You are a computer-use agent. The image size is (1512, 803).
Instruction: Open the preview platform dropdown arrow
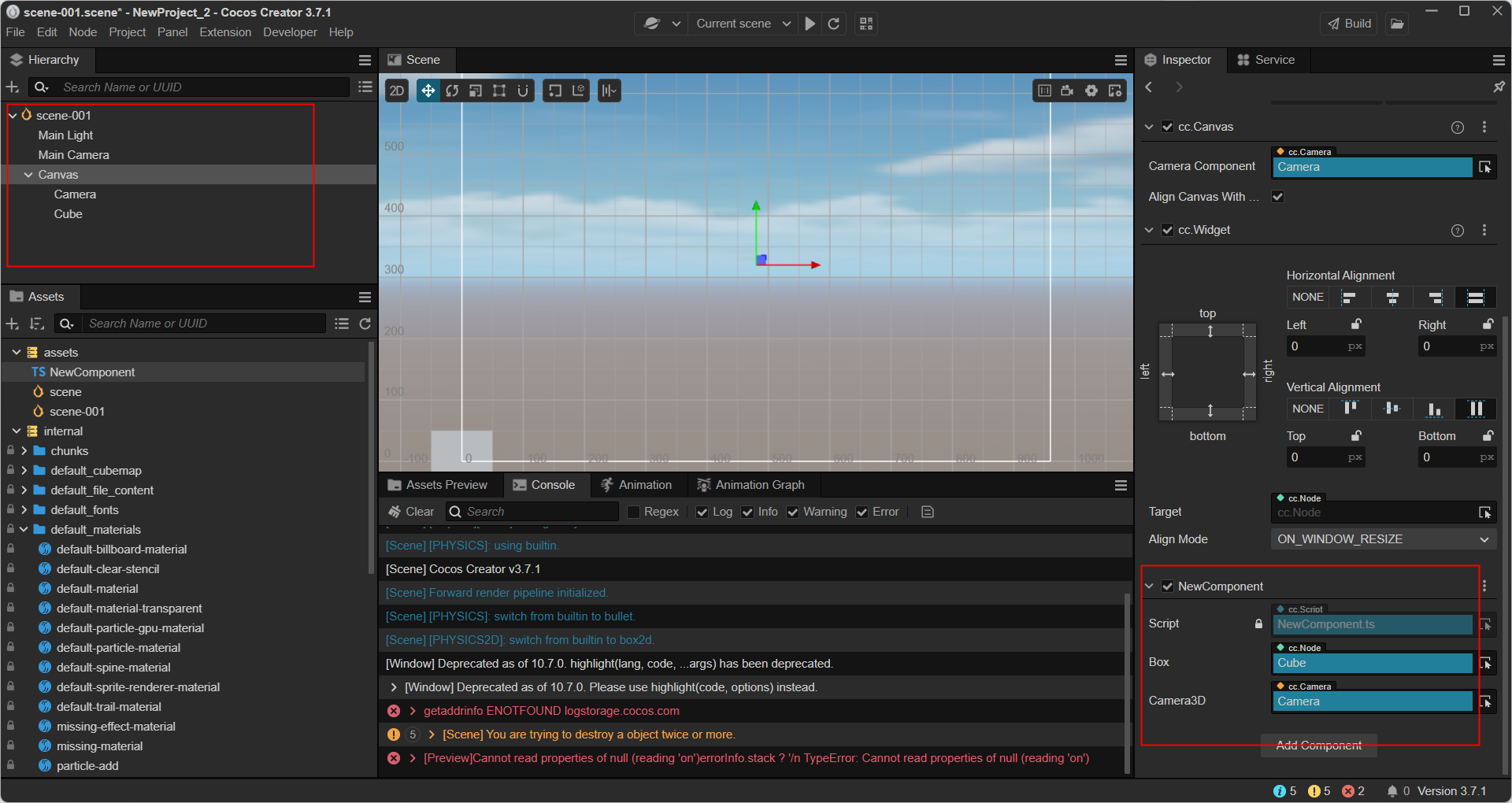pos(676,24)
